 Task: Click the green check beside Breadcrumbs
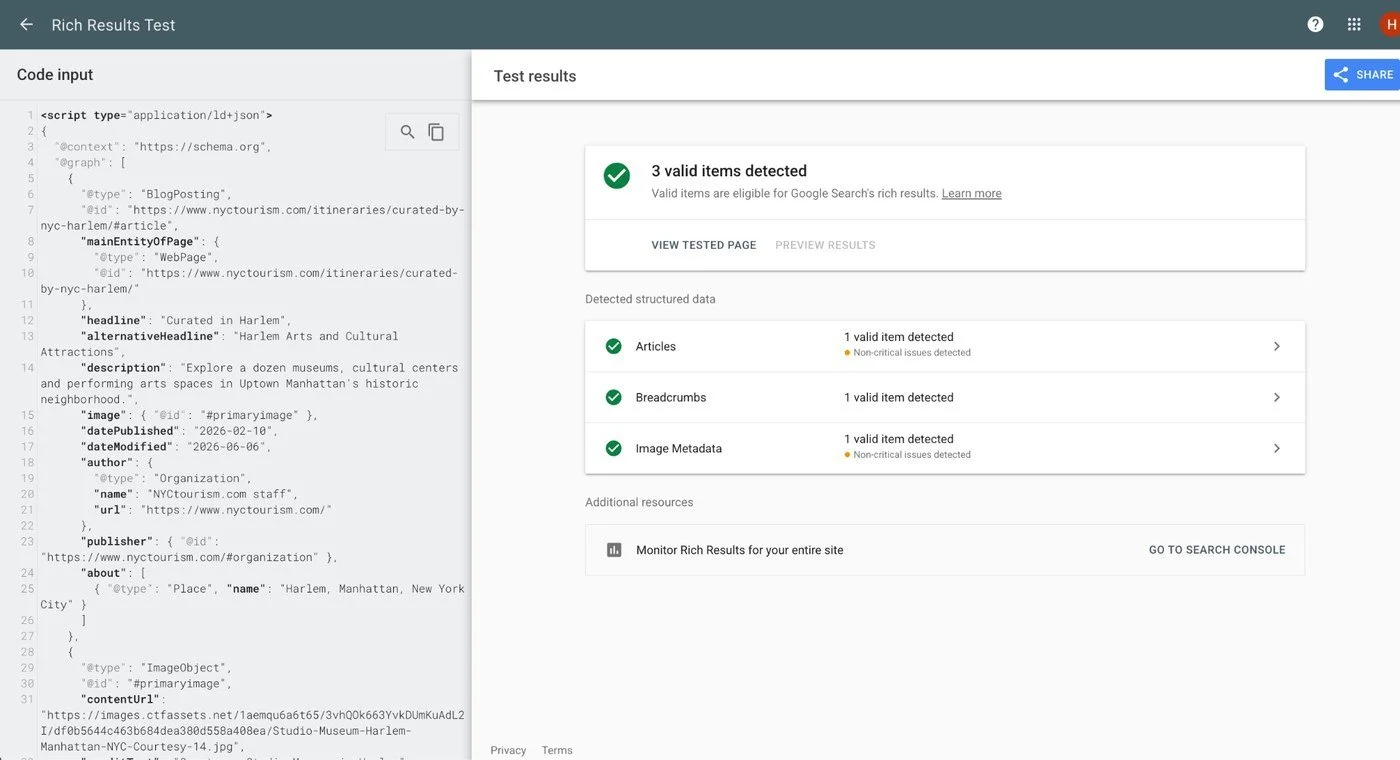[x=614, y=397]
